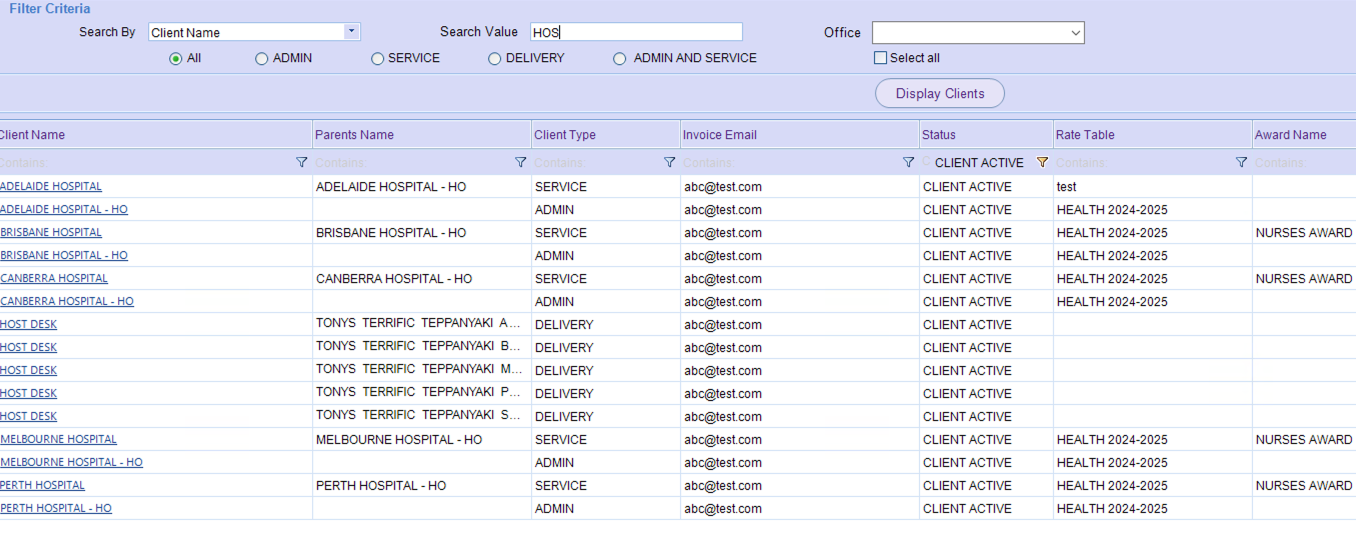1356x535 pixels.
Task: Select ADMIN AND SERVICE radio button
Action: [x=620, y=59]
